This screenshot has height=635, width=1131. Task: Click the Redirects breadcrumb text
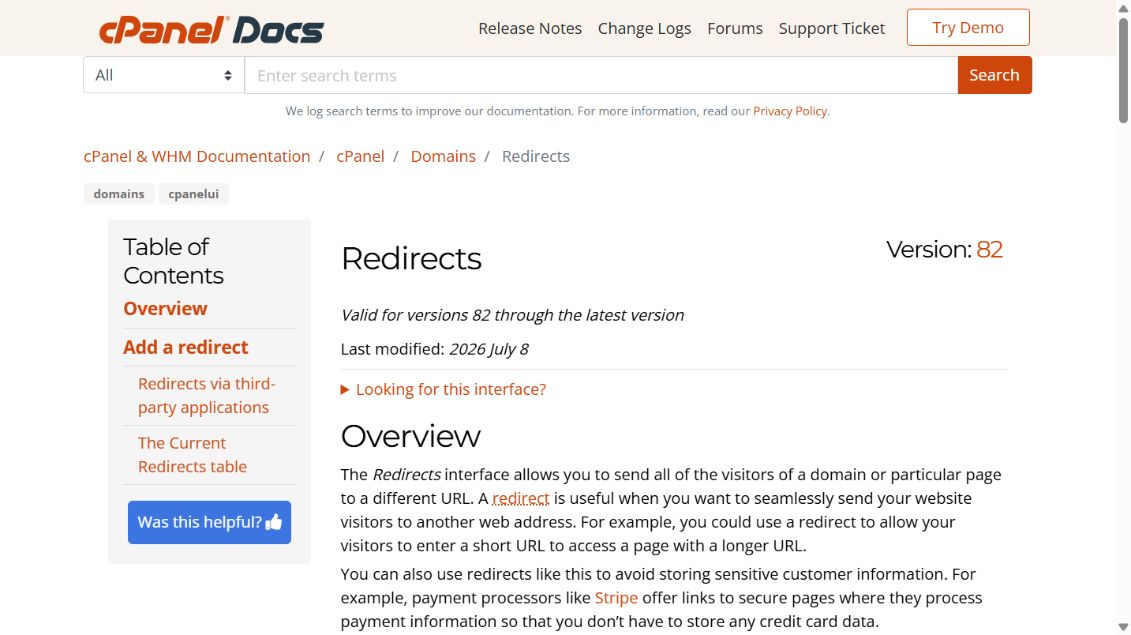(x=535, y=157)
